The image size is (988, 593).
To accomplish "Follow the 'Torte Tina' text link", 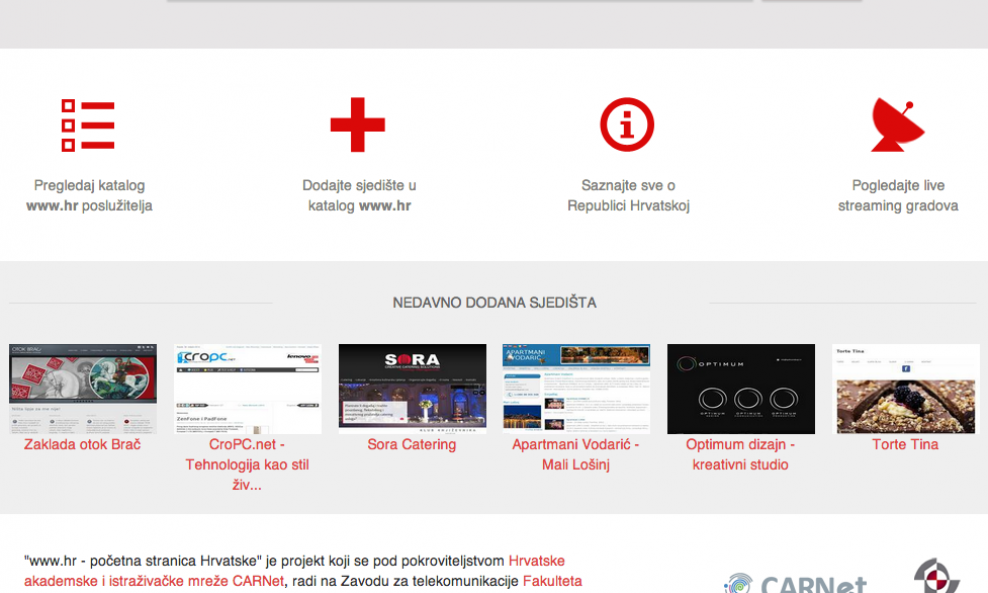I will tap(905, 444).
